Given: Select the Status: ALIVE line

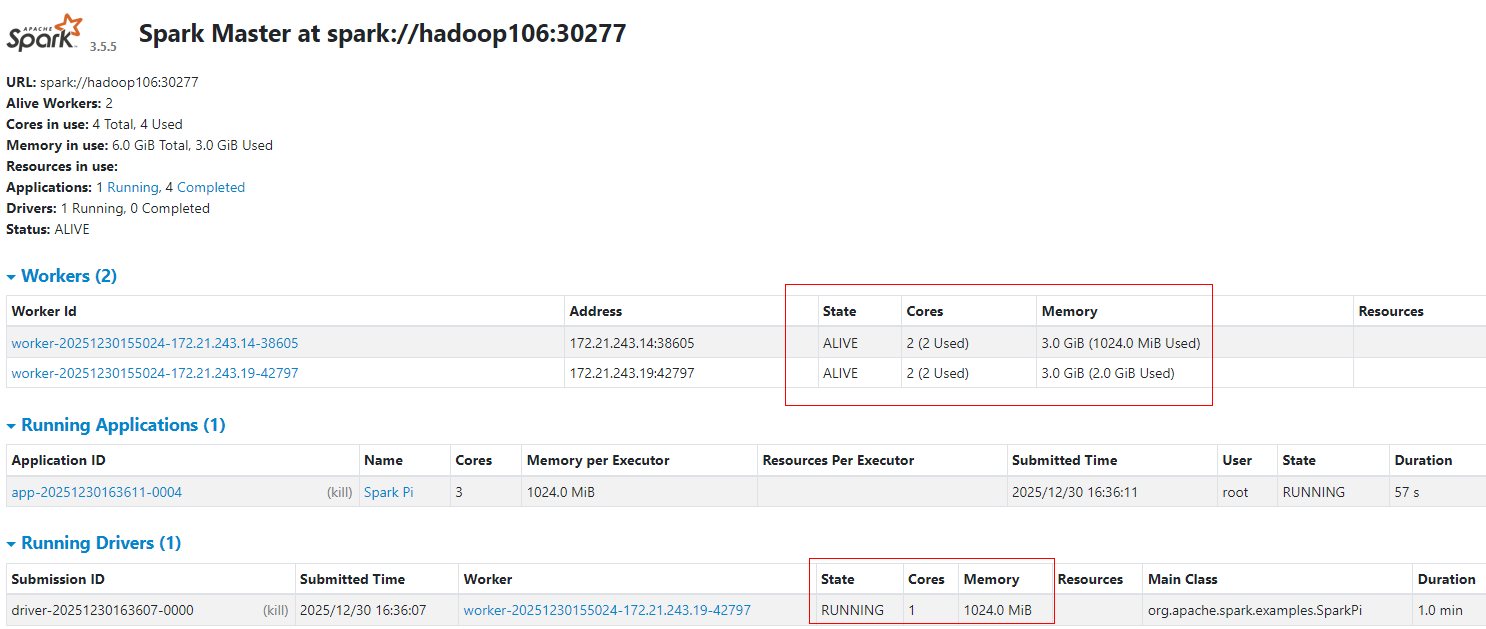Looking at the screenshot, I should [x=48, y=229].
